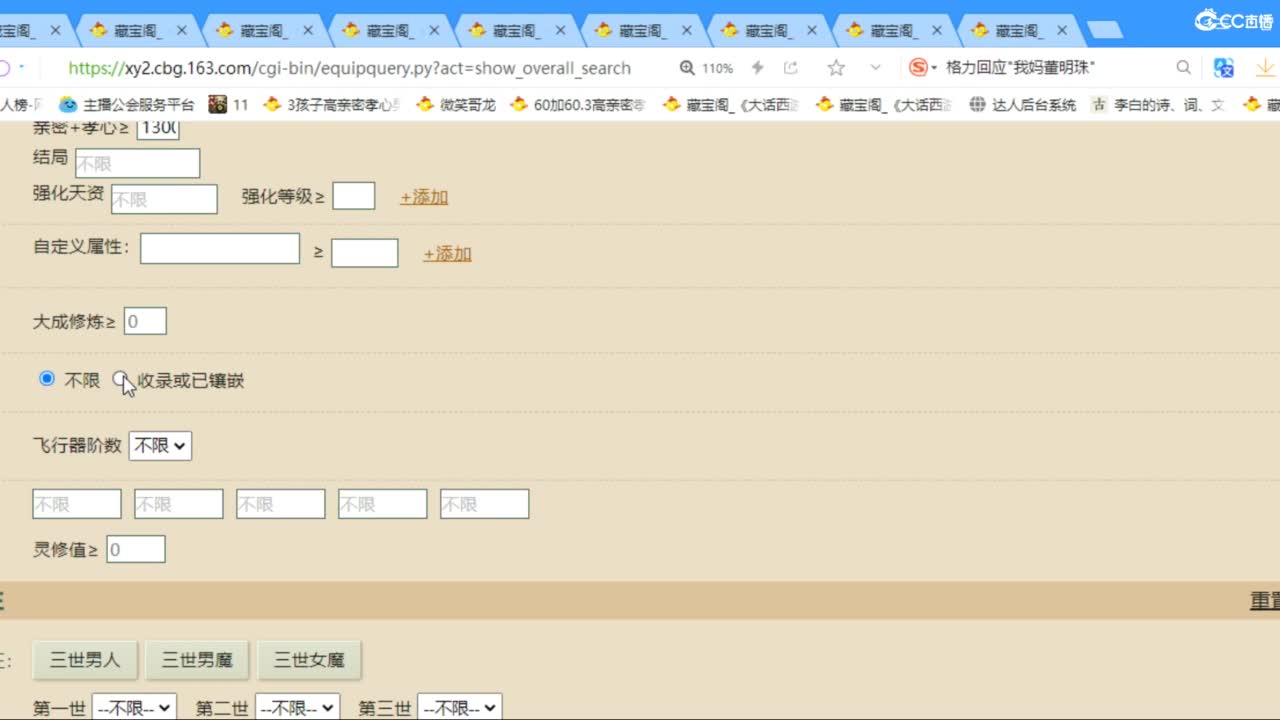Click +添加 link in 自定义属性 row

coord(447,254)
